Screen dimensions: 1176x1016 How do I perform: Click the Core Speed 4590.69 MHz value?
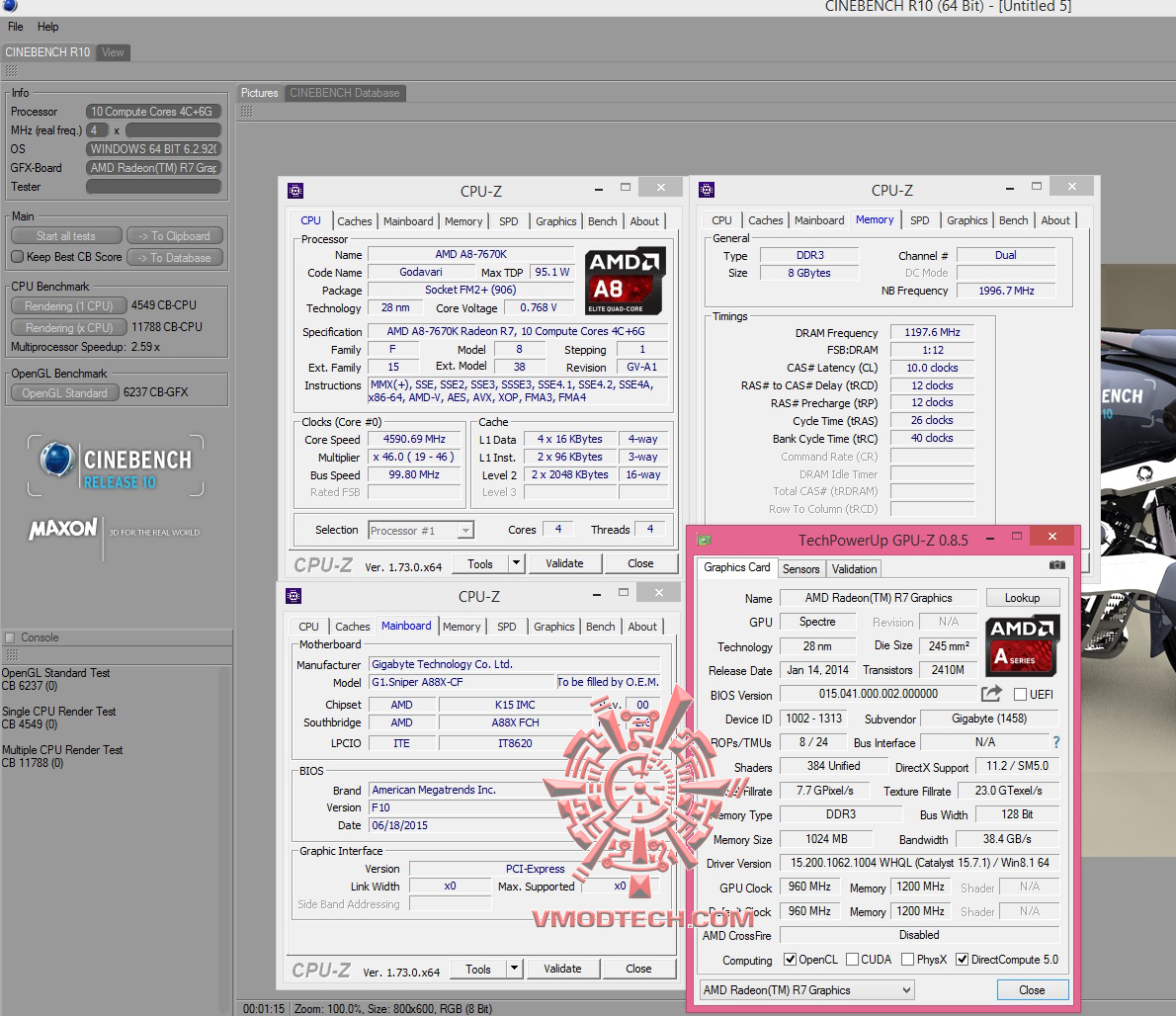[414, 440]
